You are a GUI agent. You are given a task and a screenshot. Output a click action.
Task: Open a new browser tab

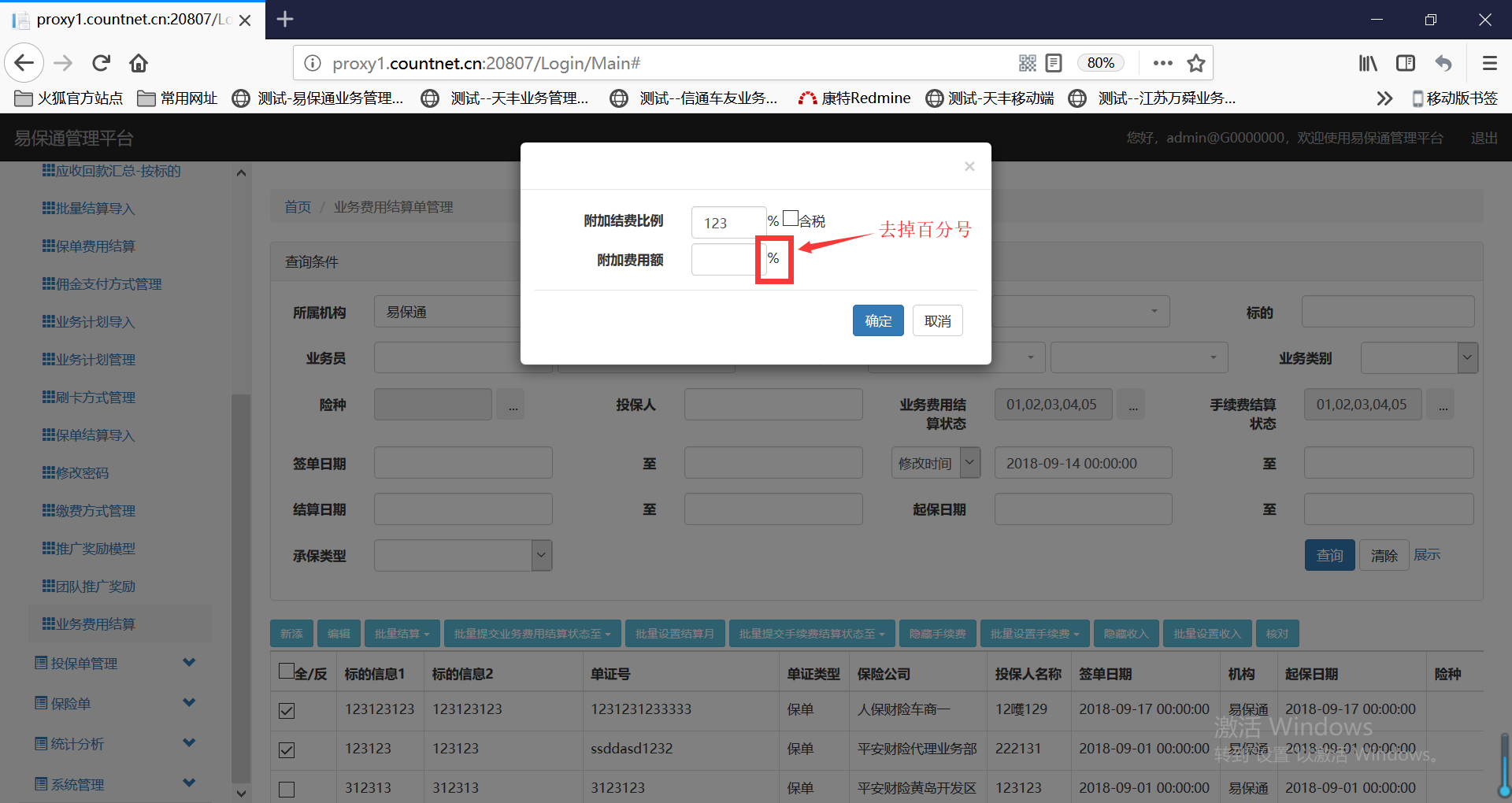(x=285, y=19)
